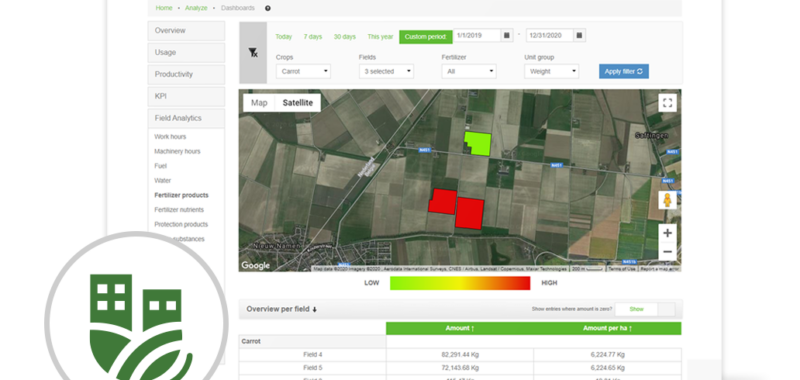Screen dimensions: 800x380
Task: Open the Productivity sidebar tab
Action: pyautogui.click(x=186, y=74)
